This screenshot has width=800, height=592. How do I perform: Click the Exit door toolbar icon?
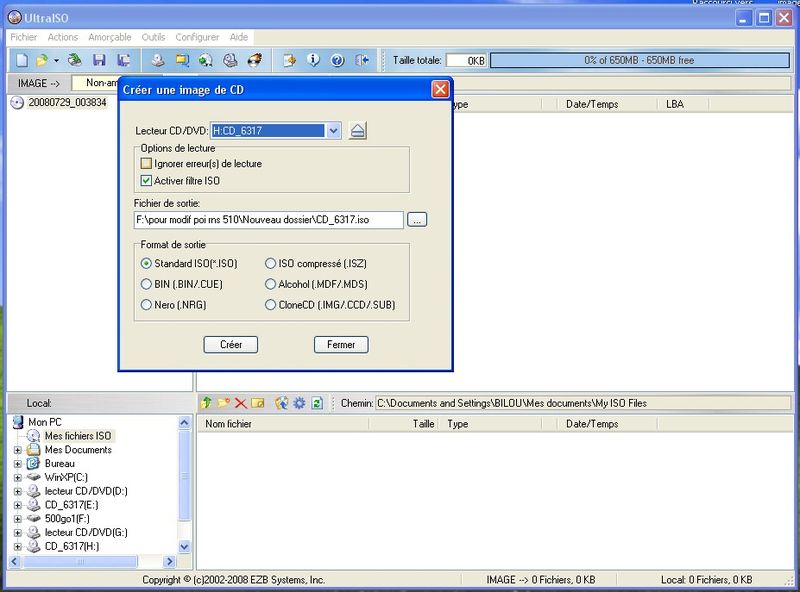click(362, 60)
